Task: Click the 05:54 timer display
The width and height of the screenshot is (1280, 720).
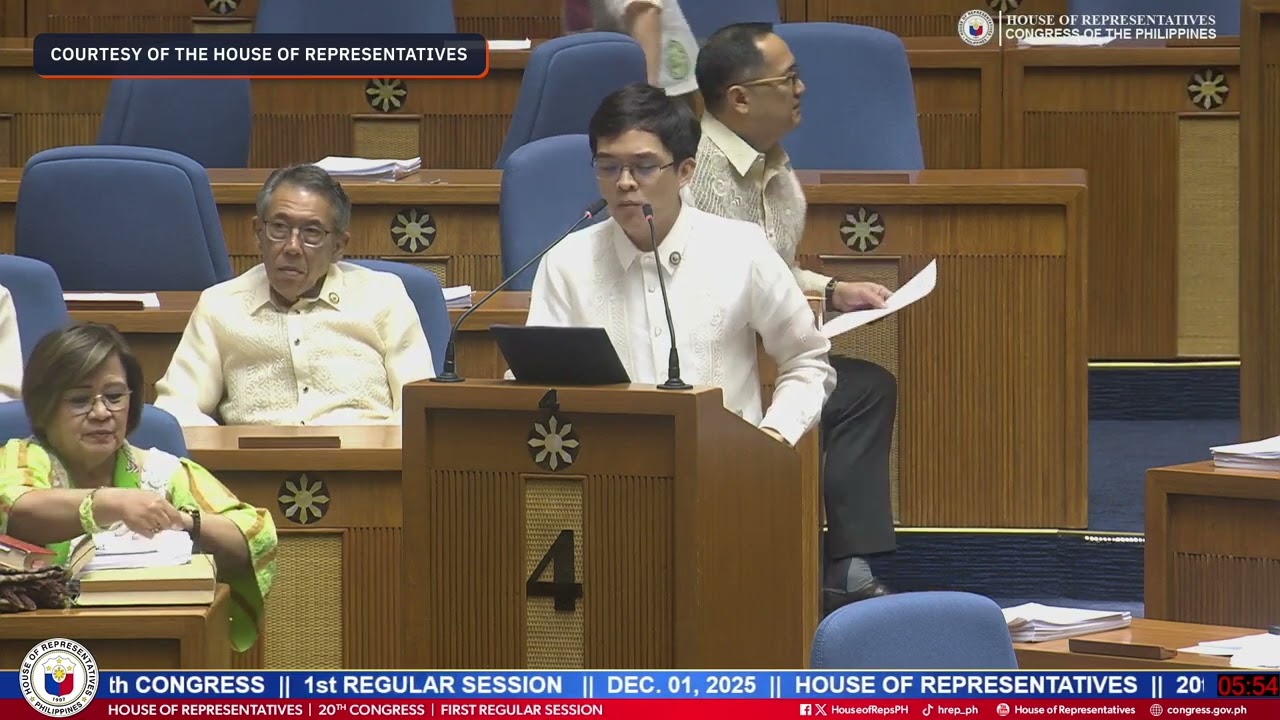Action: coord(1247,686)
